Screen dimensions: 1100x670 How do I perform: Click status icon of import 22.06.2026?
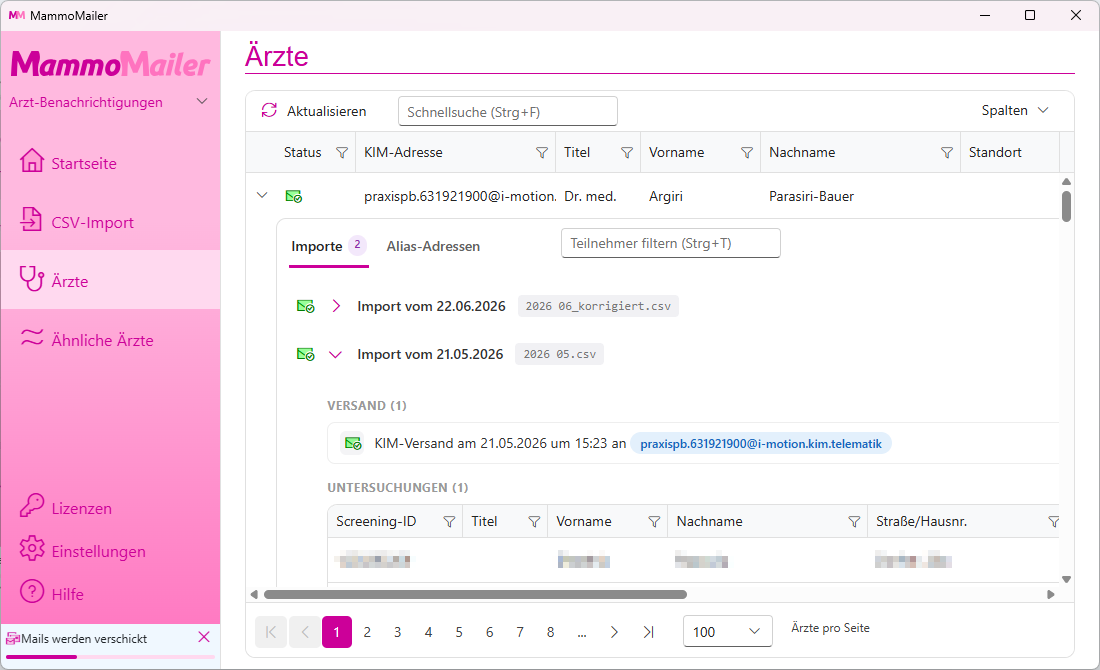[306, 306]
